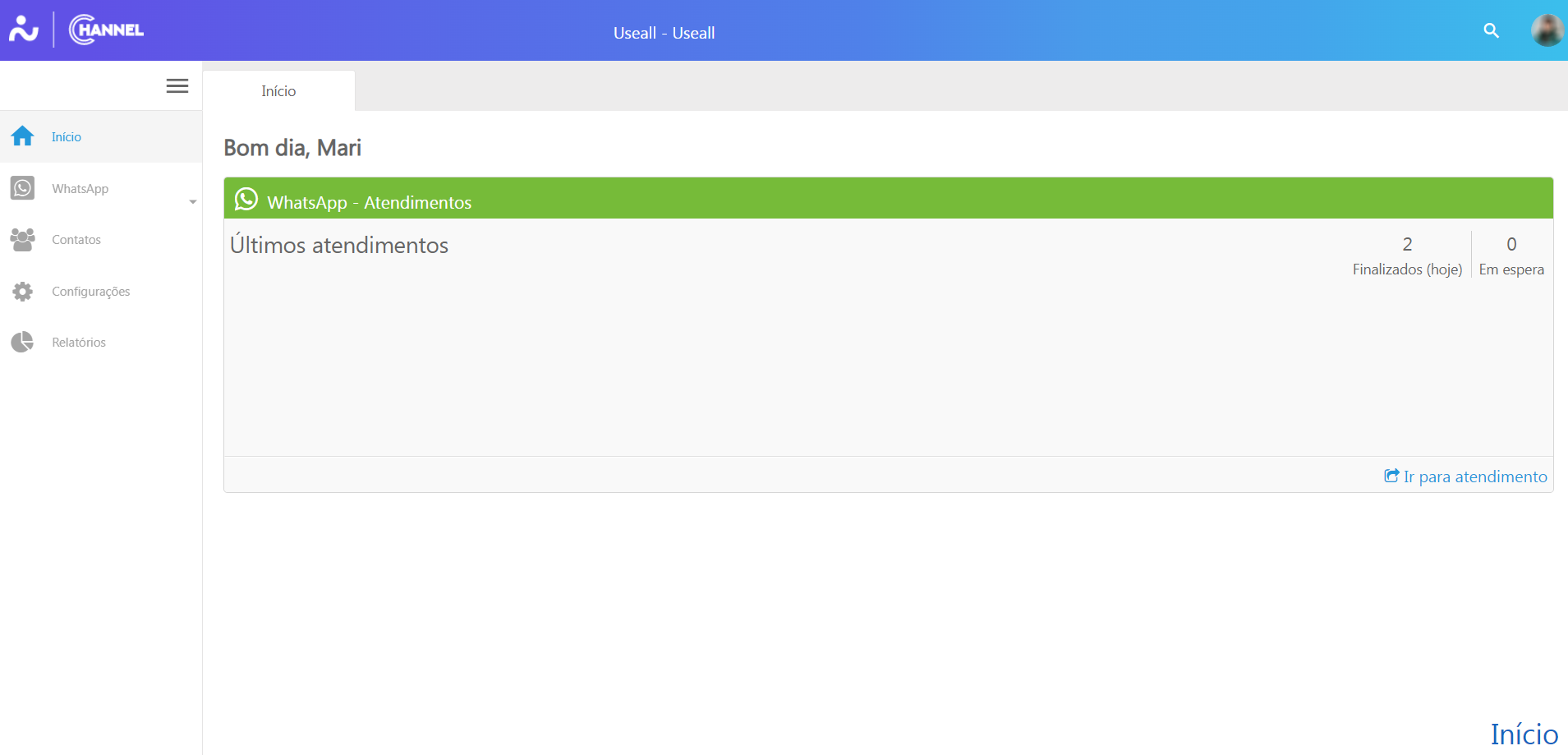
Task: Click the Em espera count 0
Action: [1511, 244]
